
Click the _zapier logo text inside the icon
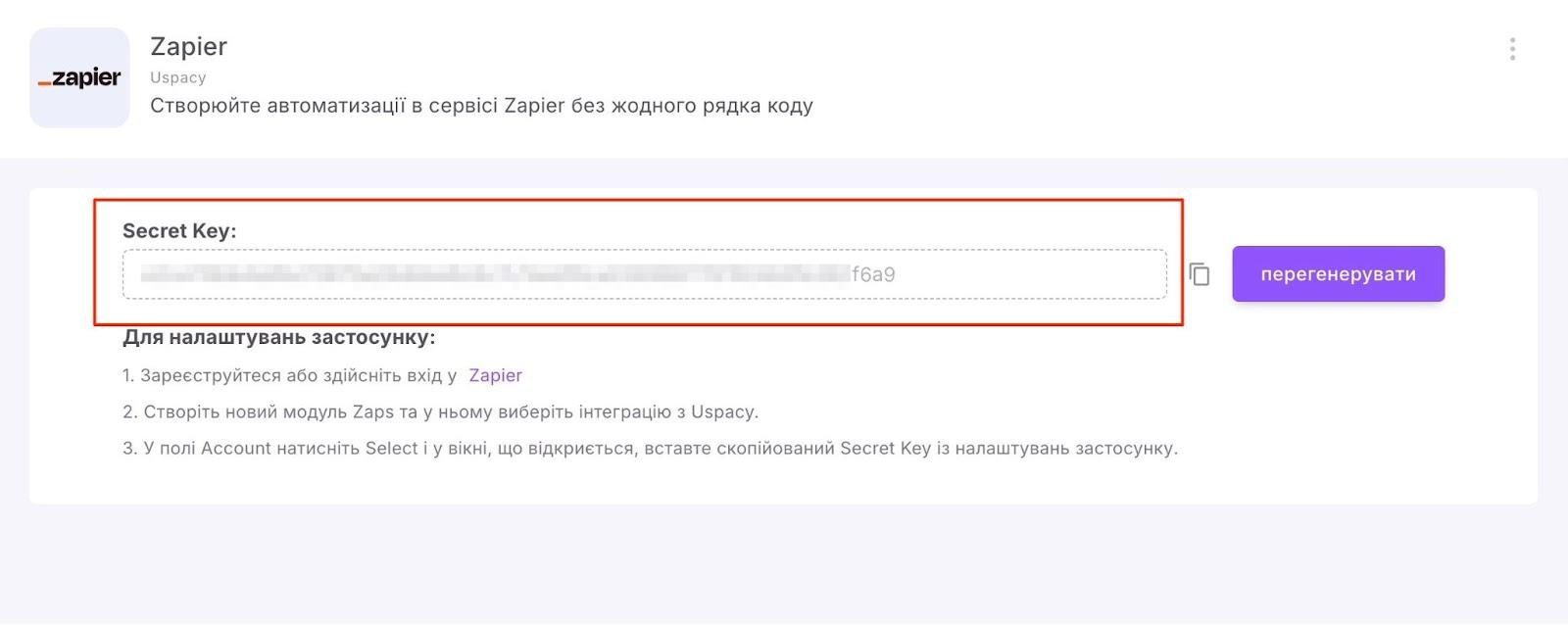pos(78,78)
